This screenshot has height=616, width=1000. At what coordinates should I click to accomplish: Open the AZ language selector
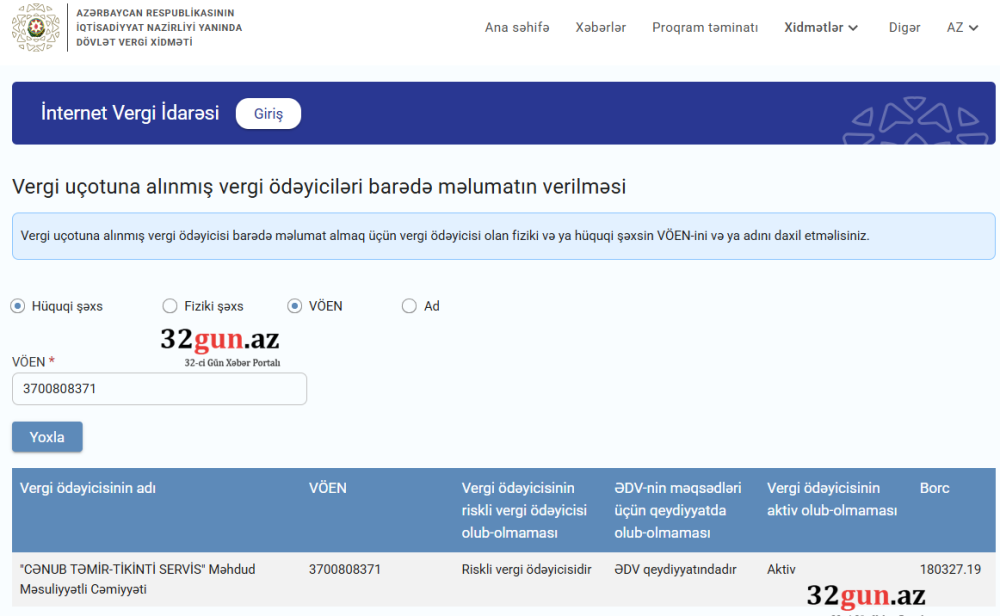961,28
